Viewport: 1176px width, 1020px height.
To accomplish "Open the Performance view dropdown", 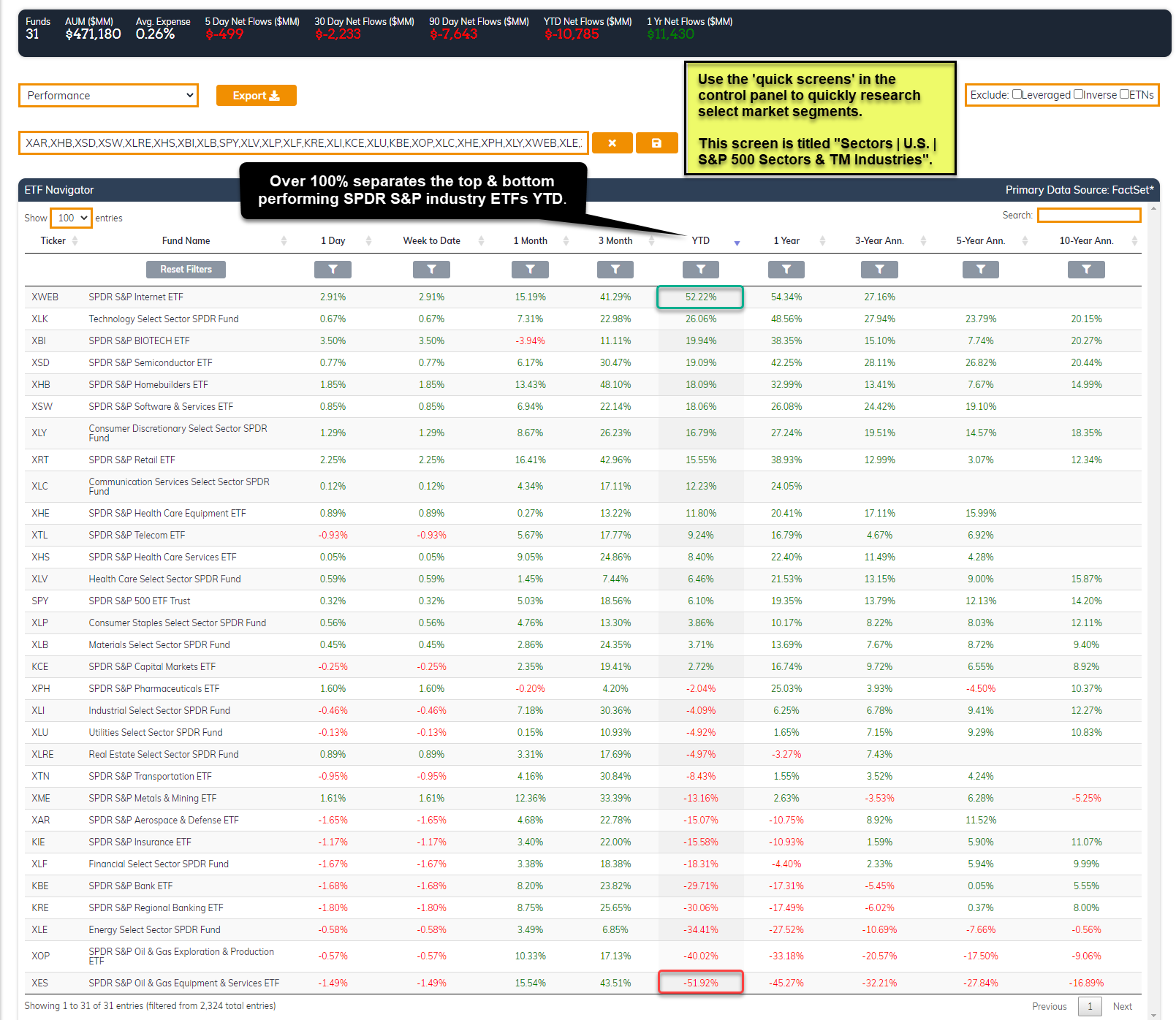I will (108, 96).
